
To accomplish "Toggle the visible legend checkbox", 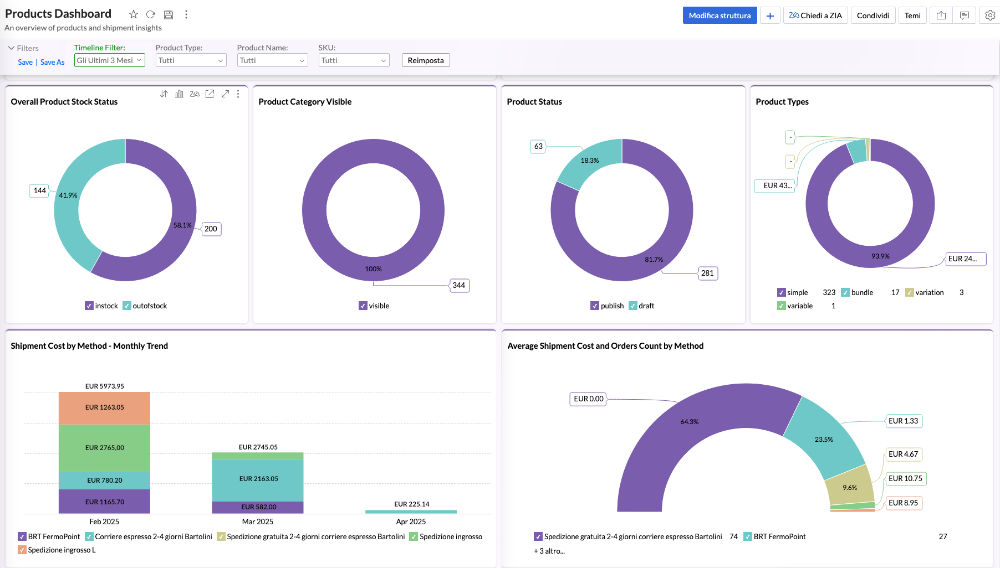I will [x=363, y=305].
